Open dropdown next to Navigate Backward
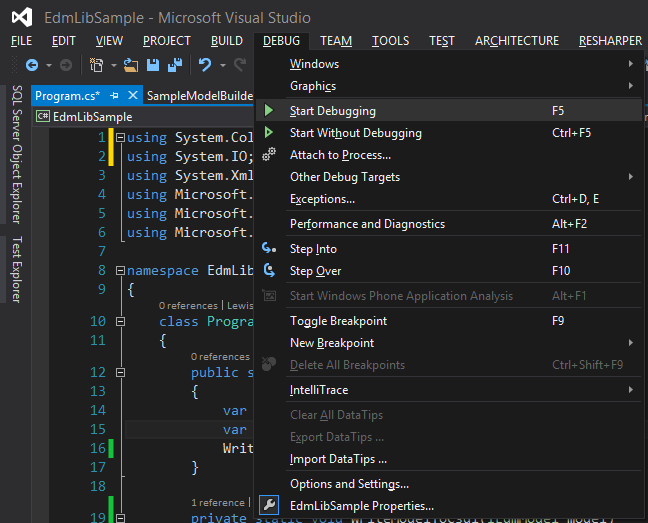Image resolution: width=648 pixels, height=523 pixels. (49, 65)
